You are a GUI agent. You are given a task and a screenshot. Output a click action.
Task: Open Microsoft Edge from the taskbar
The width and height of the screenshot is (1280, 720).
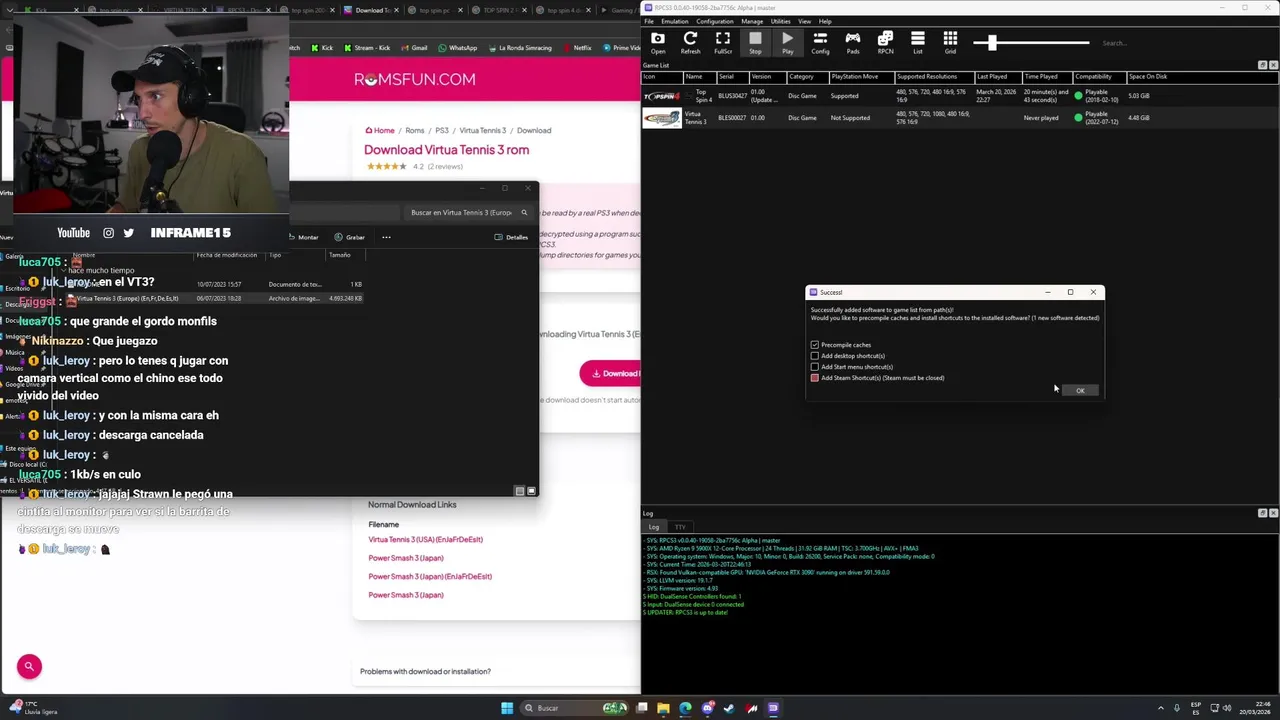(685, 708)
